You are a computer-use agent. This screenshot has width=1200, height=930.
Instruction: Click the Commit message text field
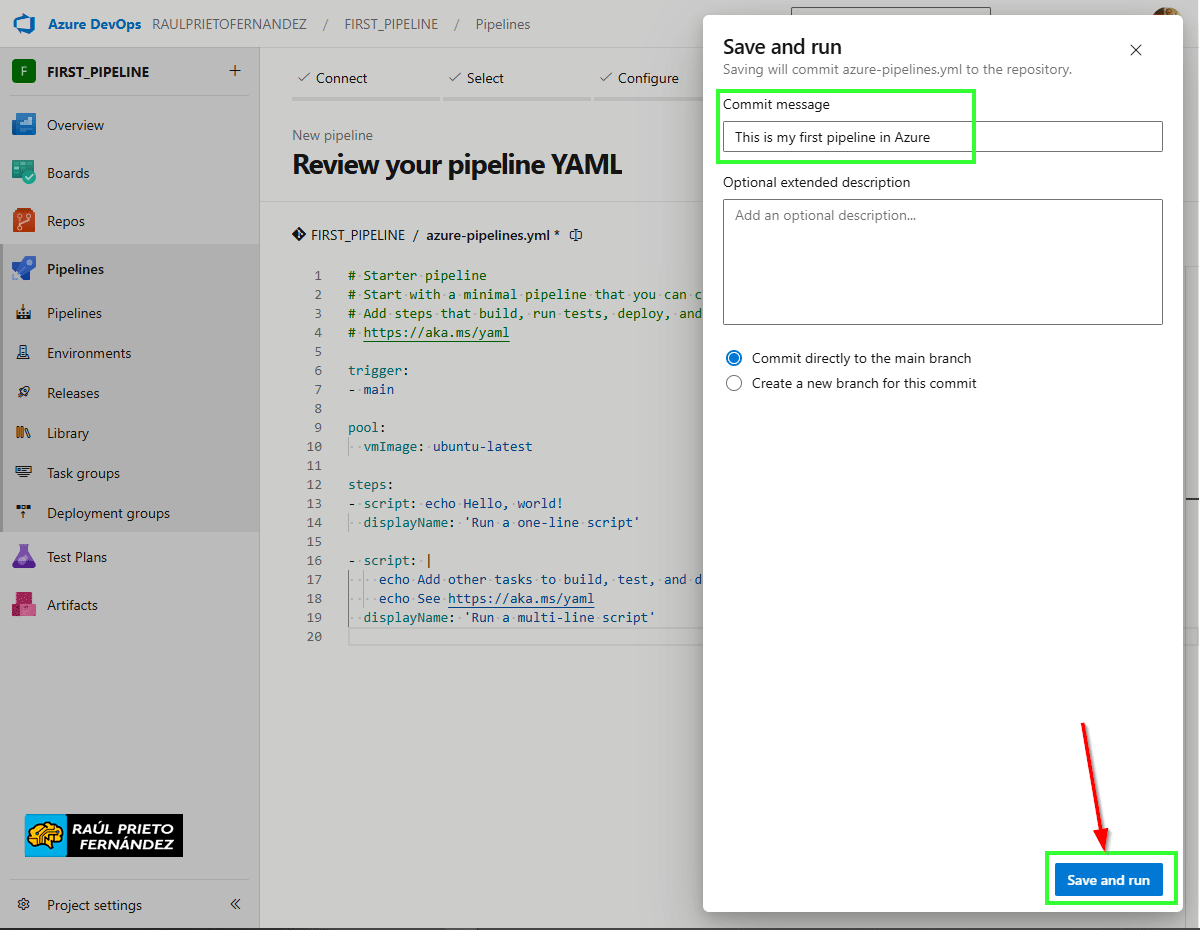(x=942, y=137)
